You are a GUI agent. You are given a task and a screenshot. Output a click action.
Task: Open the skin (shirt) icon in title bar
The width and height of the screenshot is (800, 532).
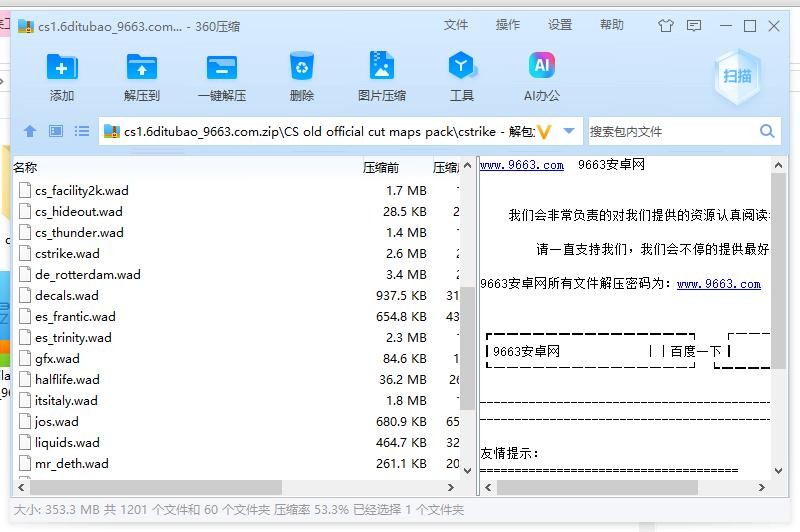665,26
